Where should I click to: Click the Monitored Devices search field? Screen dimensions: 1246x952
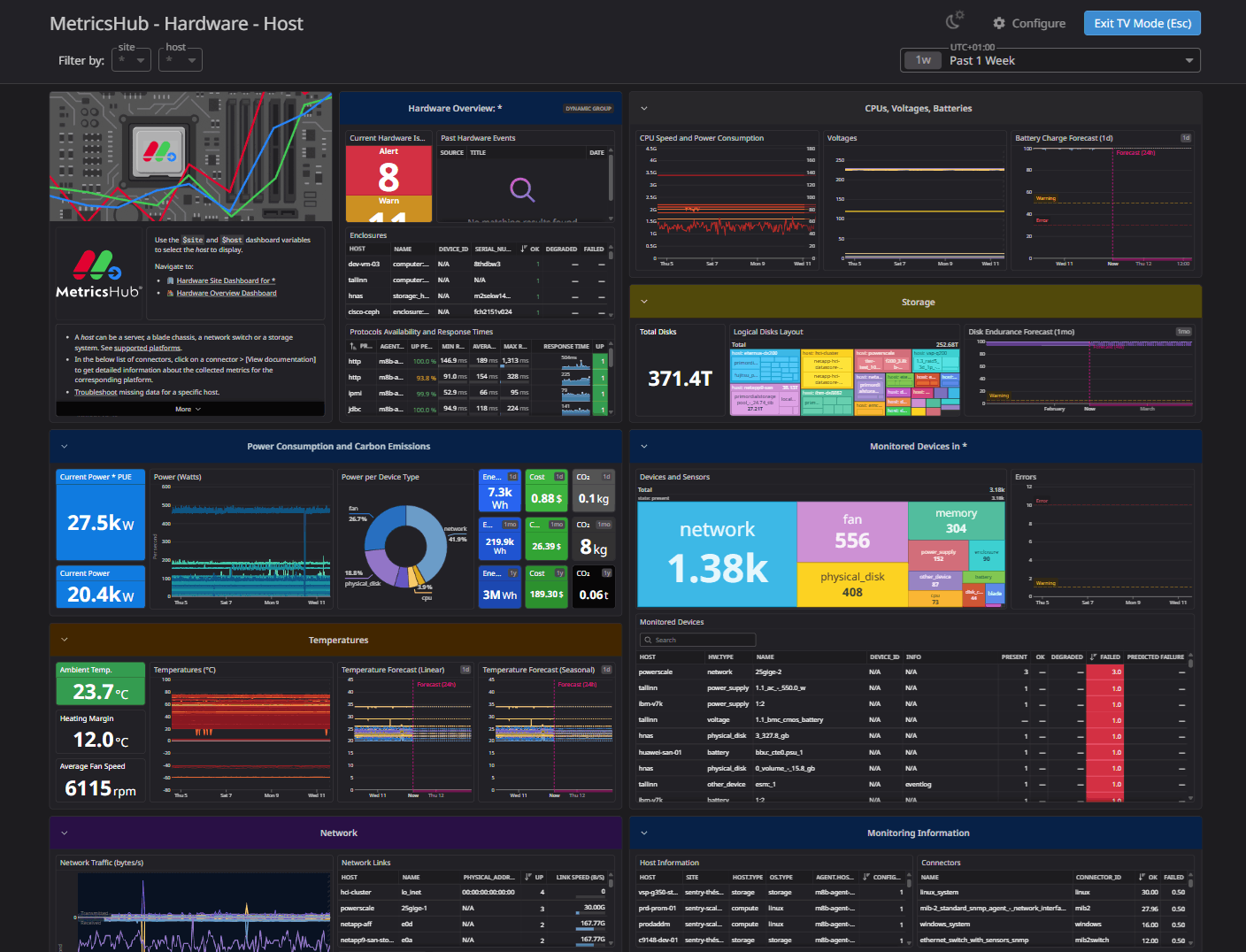click(x=697, y=640)
